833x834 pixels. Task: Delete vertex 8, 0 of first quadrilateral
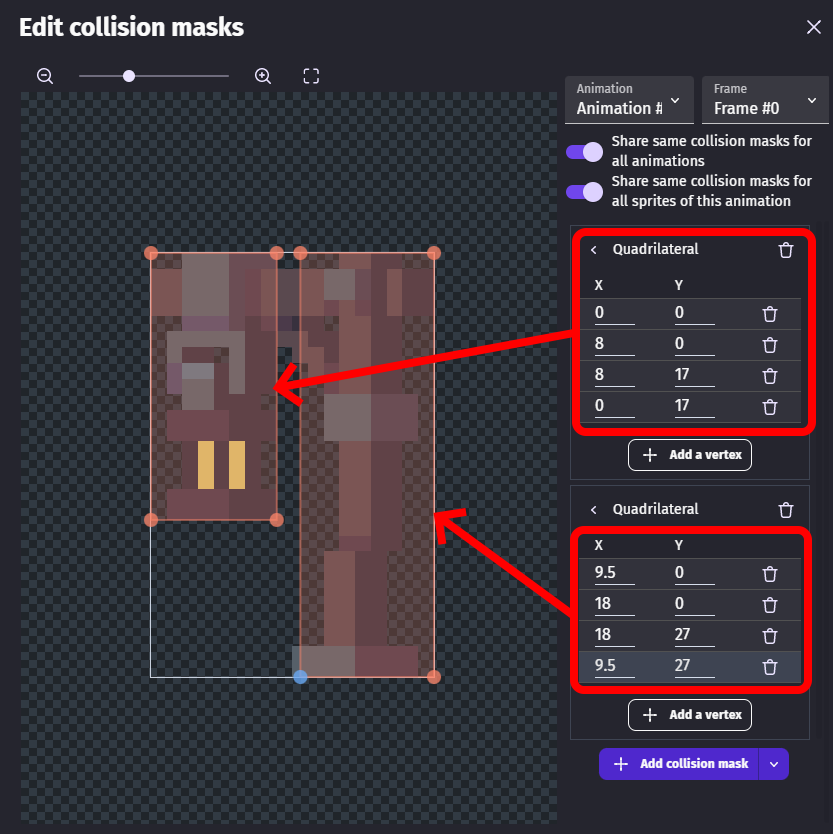pyautogui.click(x=770, y=345)
